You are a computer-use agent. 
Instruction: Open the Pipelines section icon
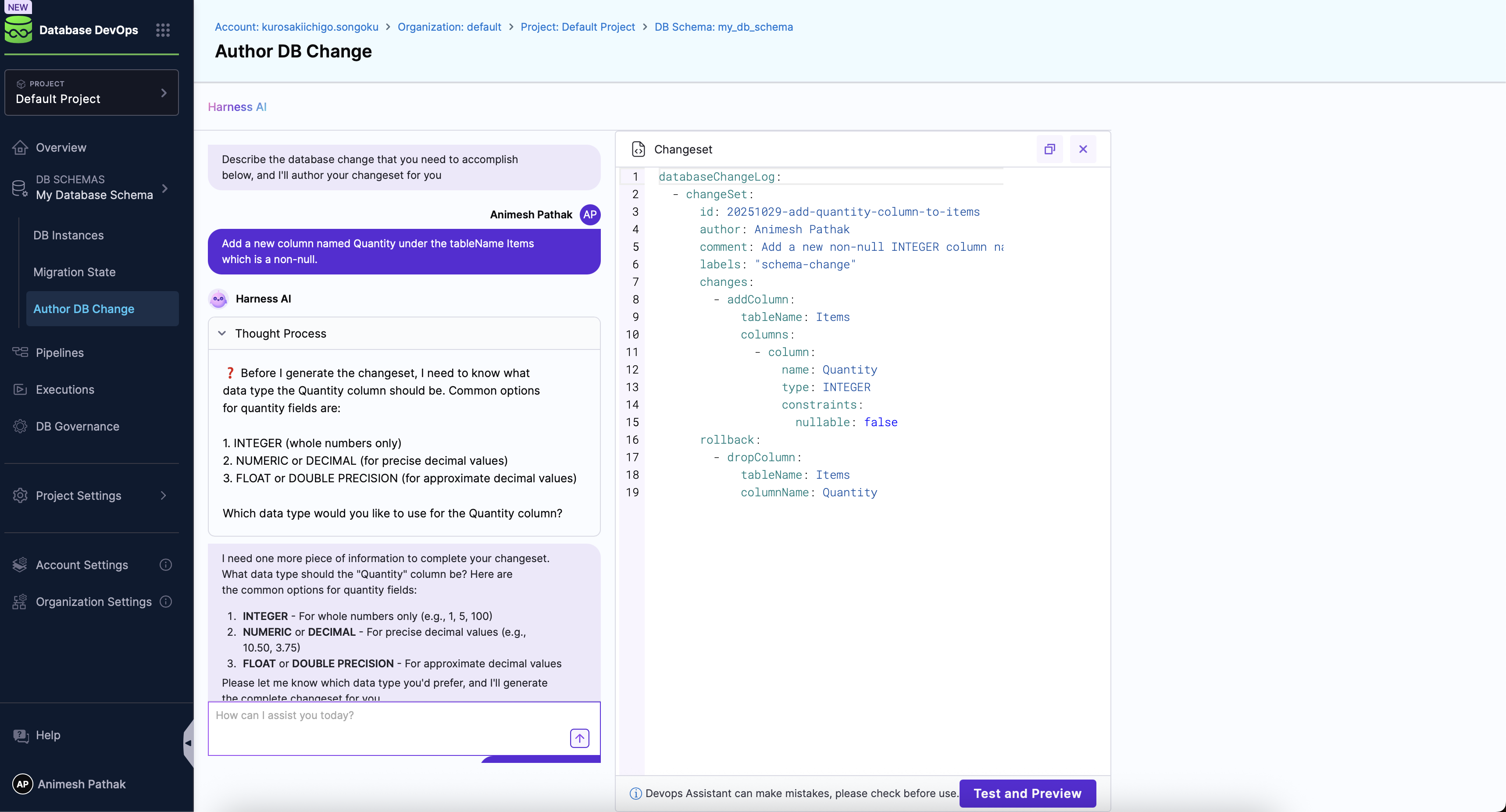[x=20, y=353]
